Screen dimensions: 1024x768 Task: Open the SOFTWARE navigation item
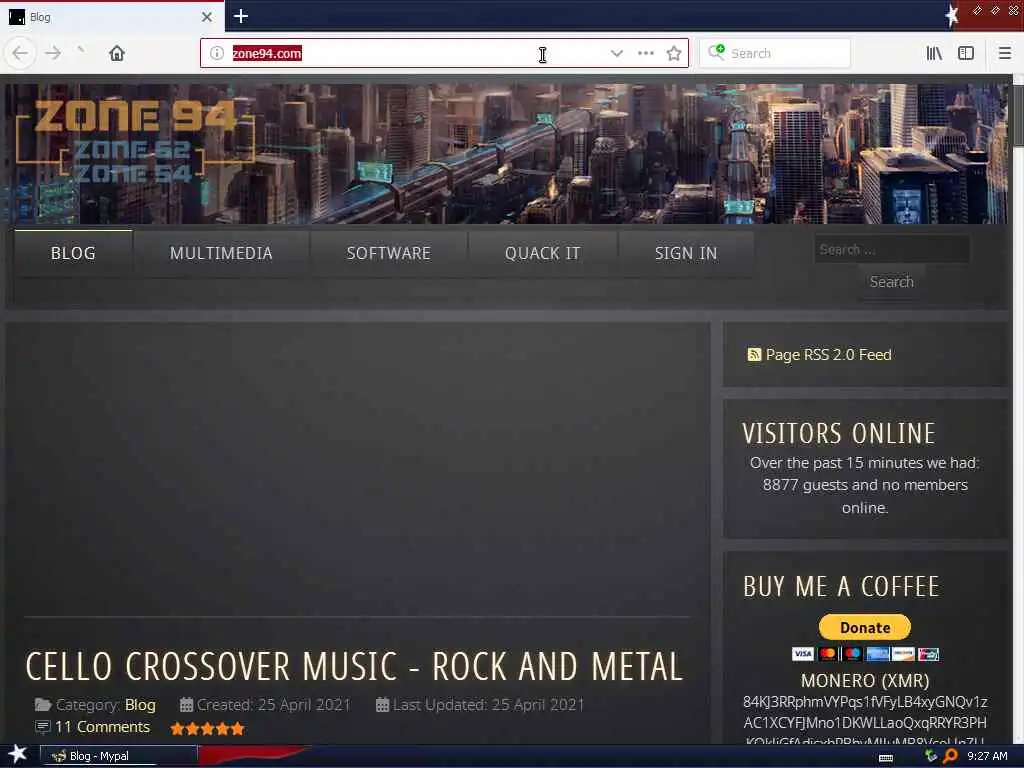[389, 253]
